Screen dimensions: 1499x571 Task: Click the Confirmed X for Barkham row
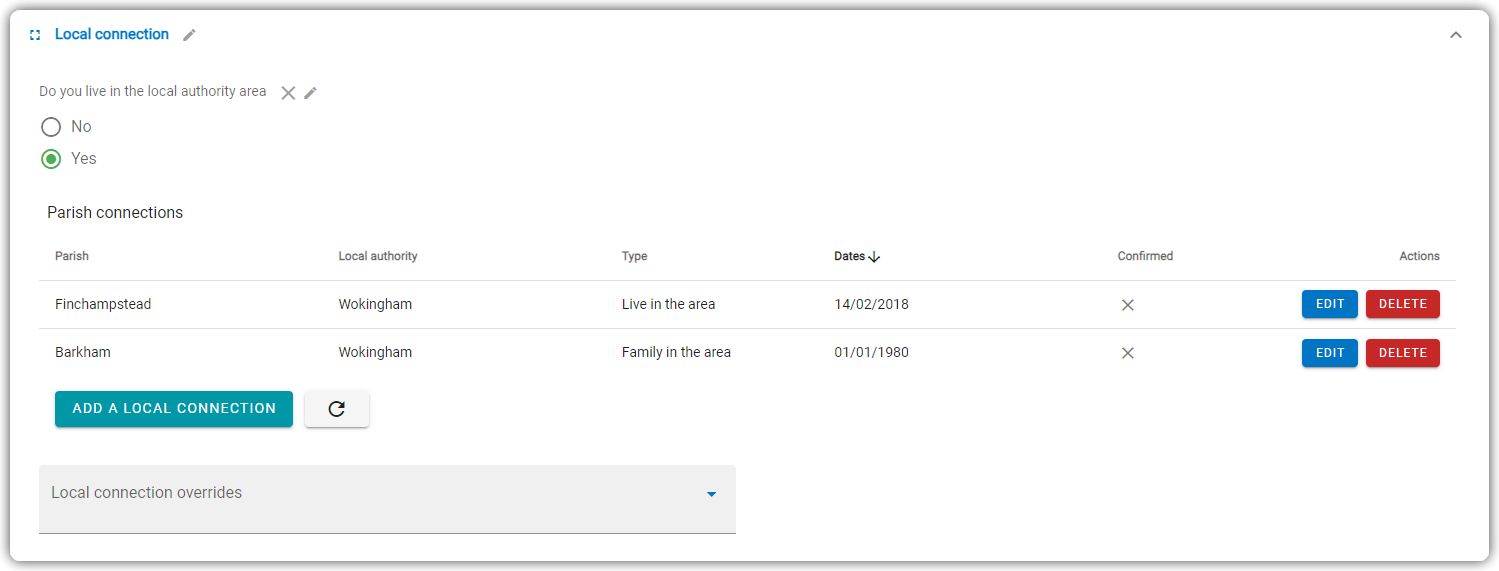[x=1128, y=353]
